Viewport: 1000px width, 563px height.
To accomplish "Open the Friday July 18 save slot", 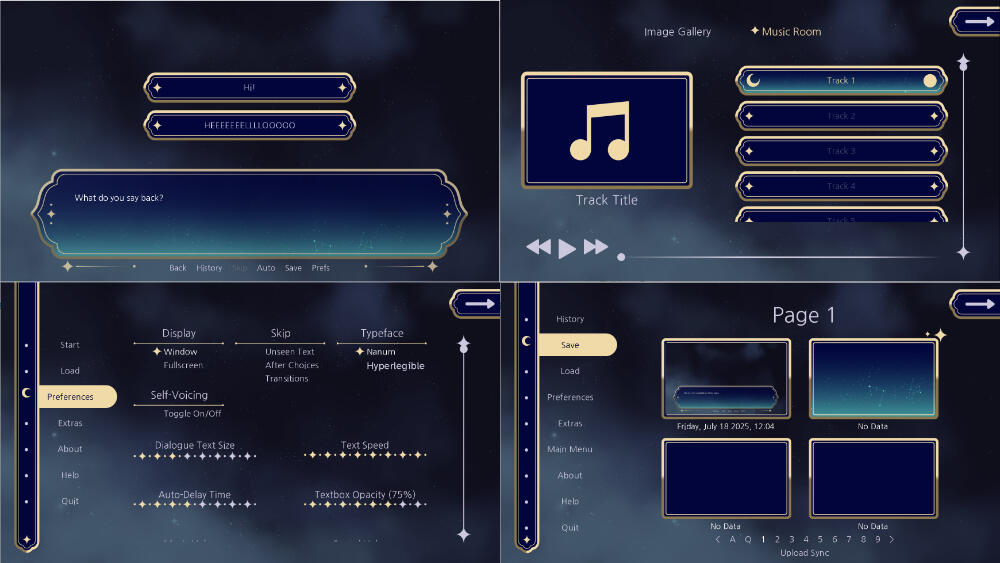I will [x=726, y=379].
